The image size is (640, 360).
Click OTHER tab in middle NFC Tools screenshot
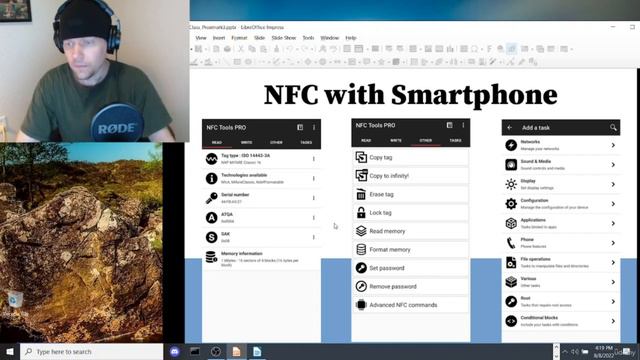pyautogui.click(x=426, y=140)
